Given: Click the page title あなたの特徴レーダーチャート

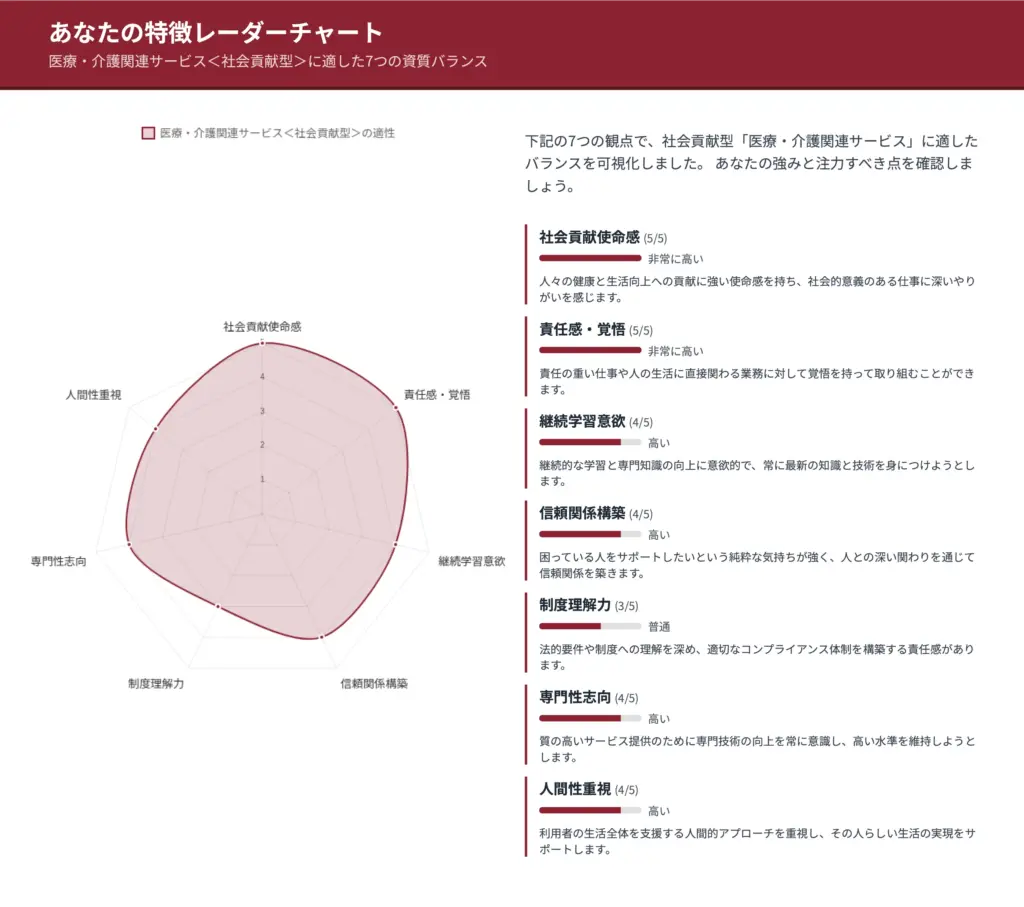Looking at the screenshot, I should pos(211,31).
